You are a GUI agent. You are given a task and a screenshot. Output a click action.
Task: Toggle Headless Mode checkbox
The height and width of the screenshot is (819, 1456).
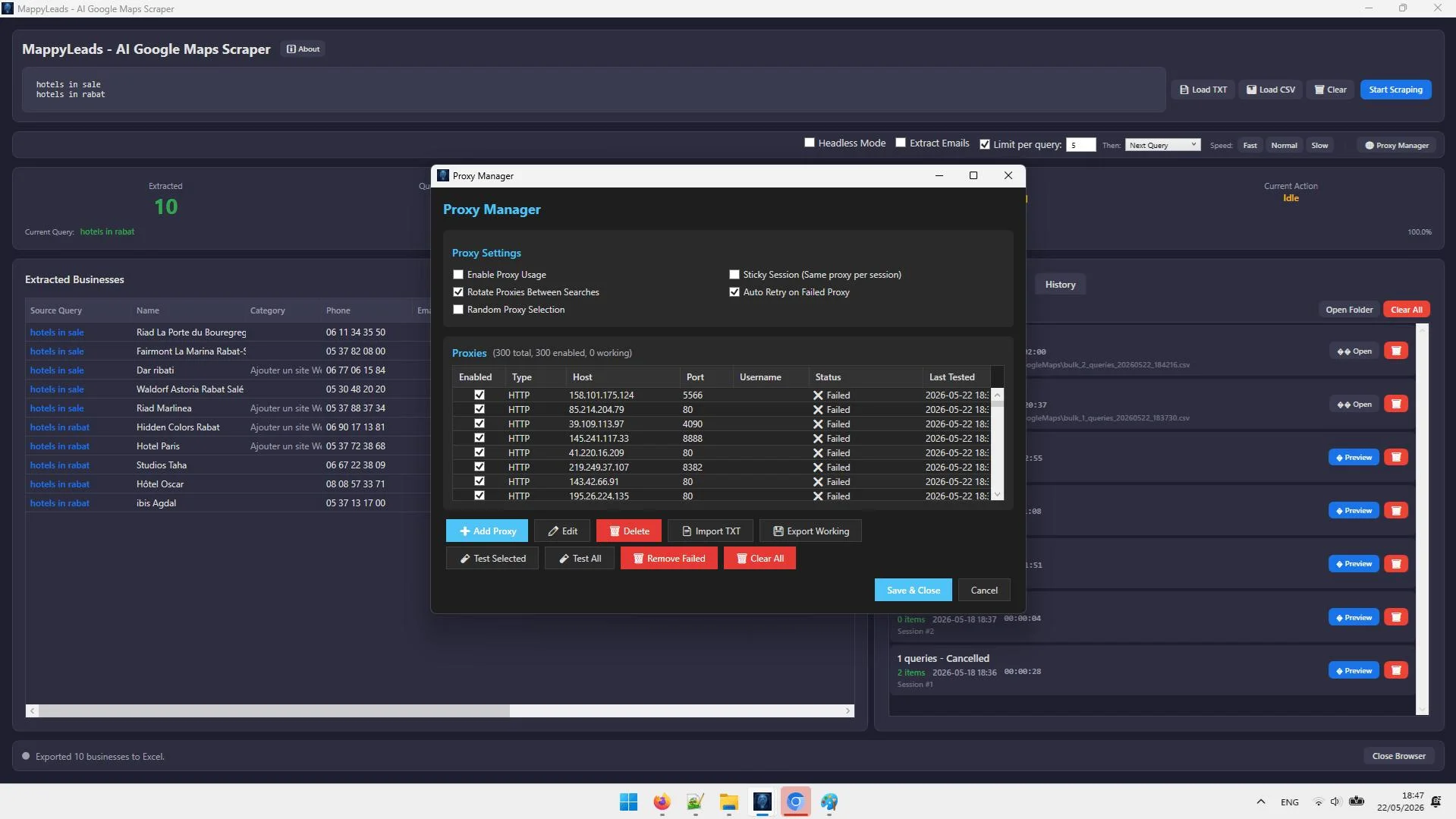coord(810,143)
